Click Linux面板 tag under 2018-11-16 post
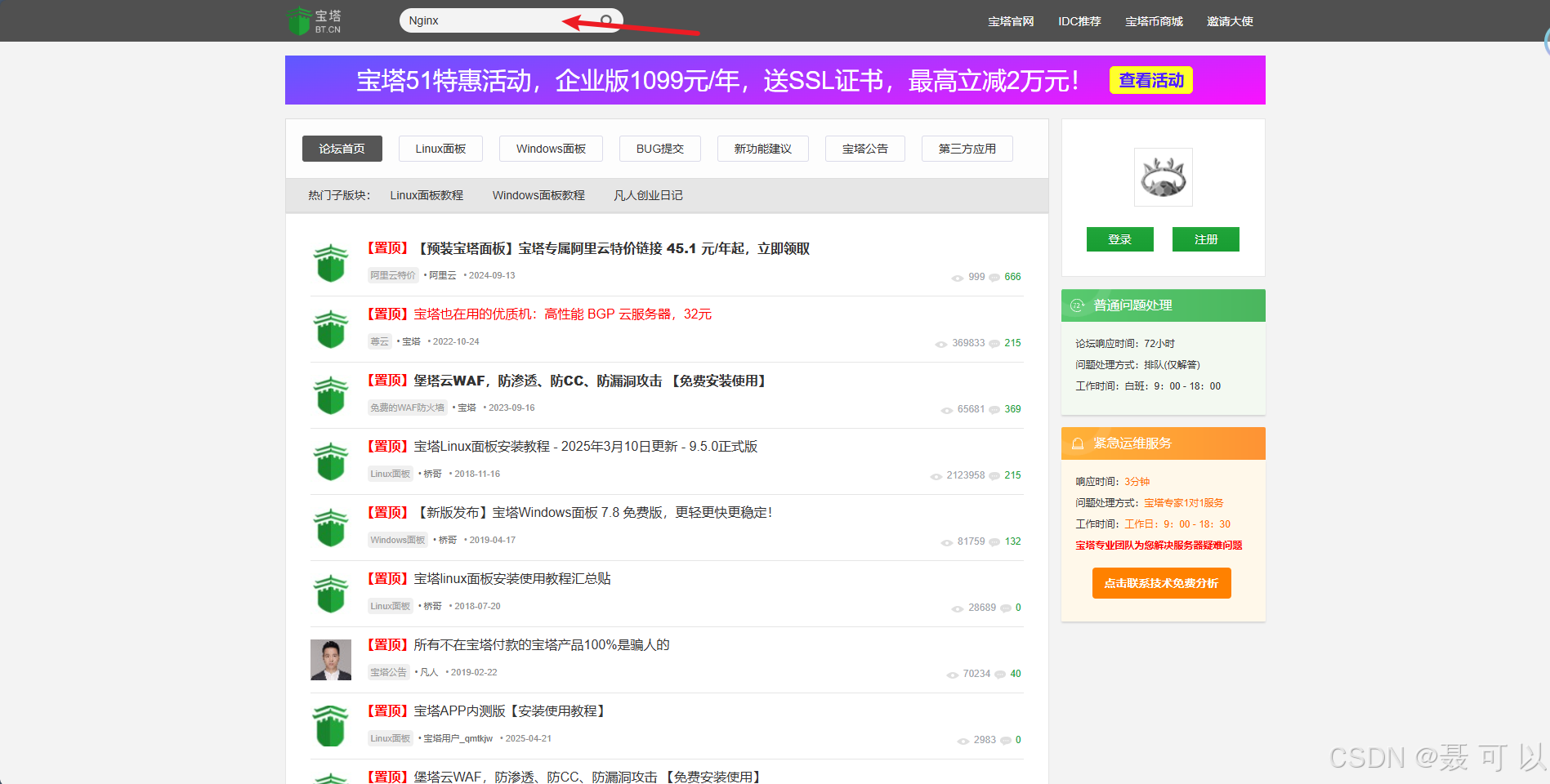 click(391, 474)
